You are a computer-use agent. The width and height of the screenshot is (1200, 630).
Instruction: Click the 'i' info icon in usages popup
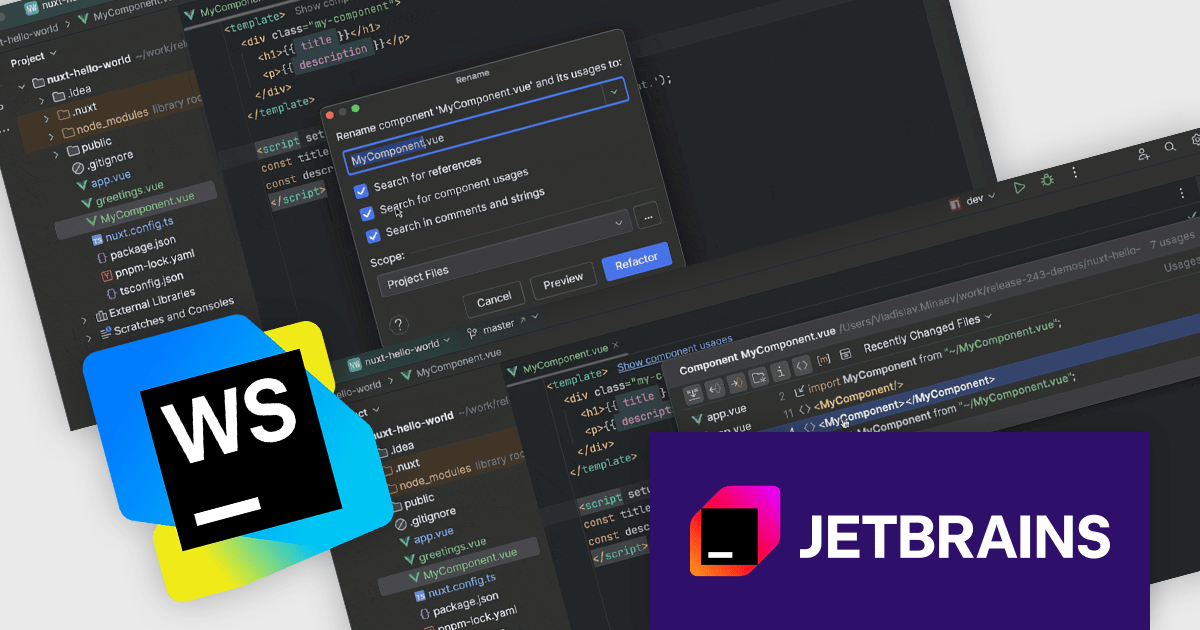781,372
